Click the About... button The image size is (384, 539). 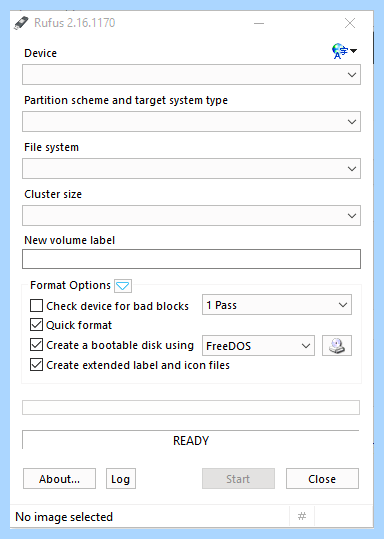[x=59, y=478]
